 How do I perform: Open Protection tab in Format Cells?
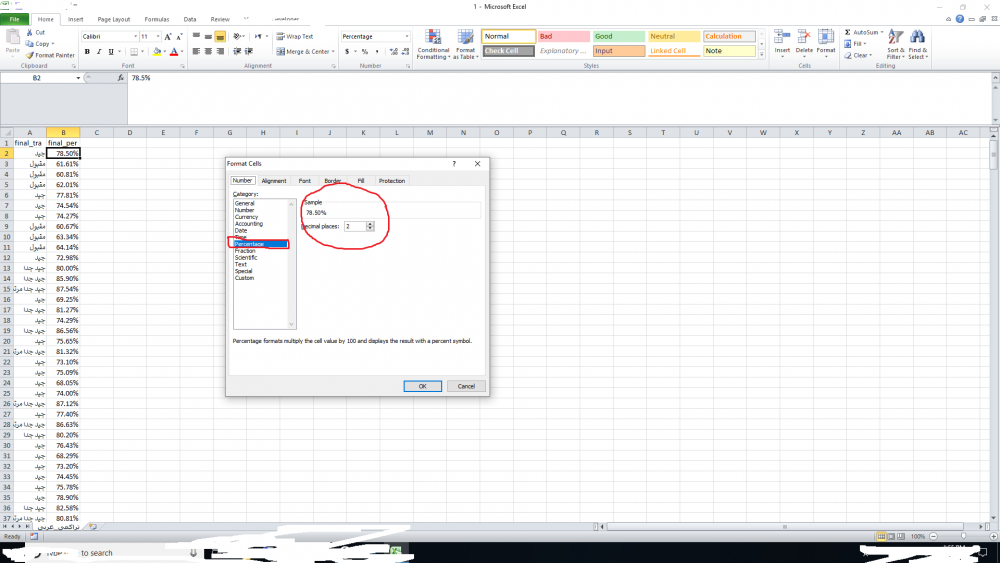point(392,181)
